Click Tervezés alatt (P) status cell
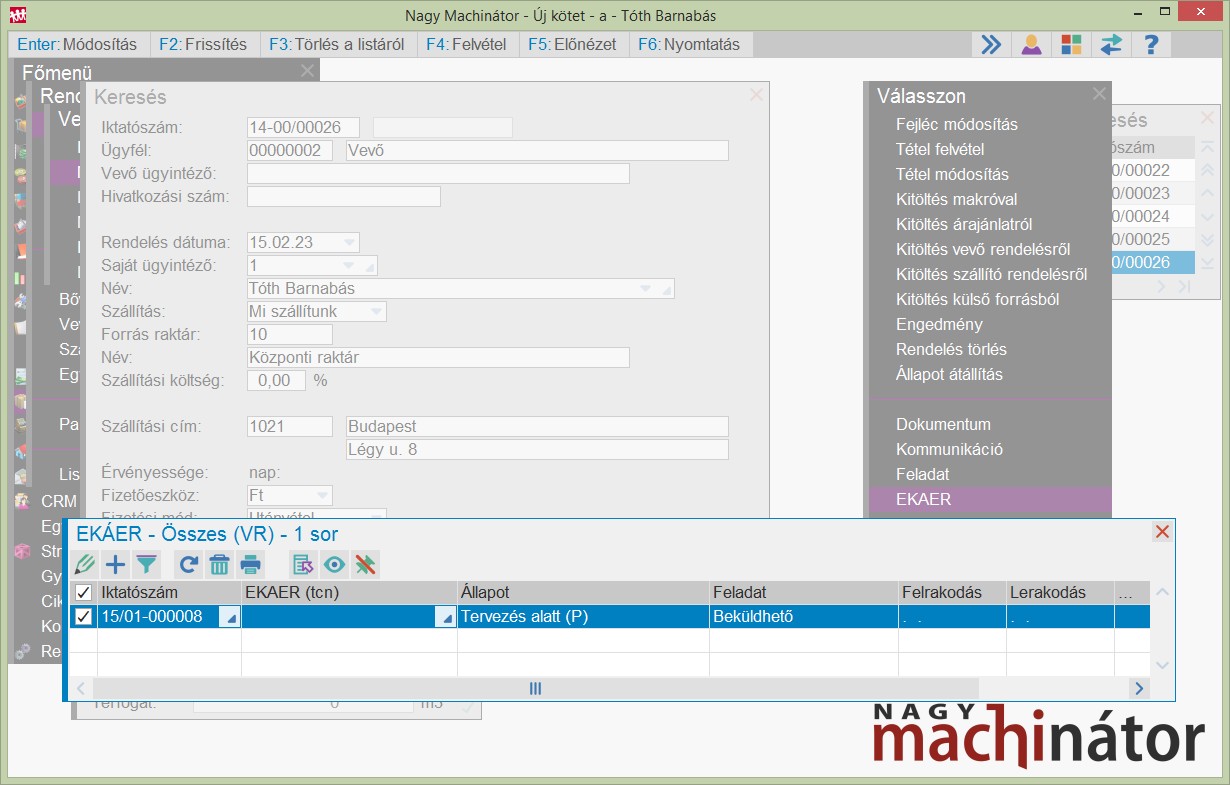Screen dimensions: 1230x785 [x=585, y=617]
